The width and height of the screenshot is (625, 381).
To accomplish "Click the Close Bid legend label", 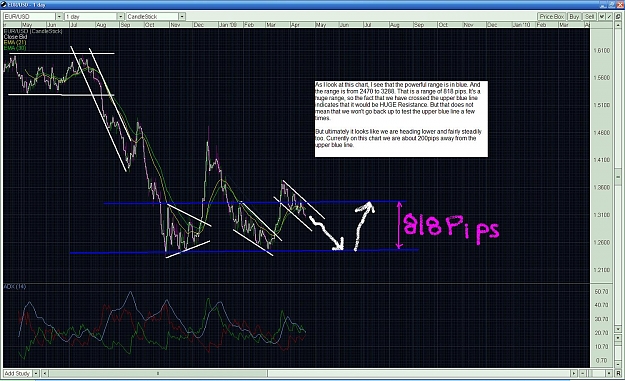I will (16, 37).
